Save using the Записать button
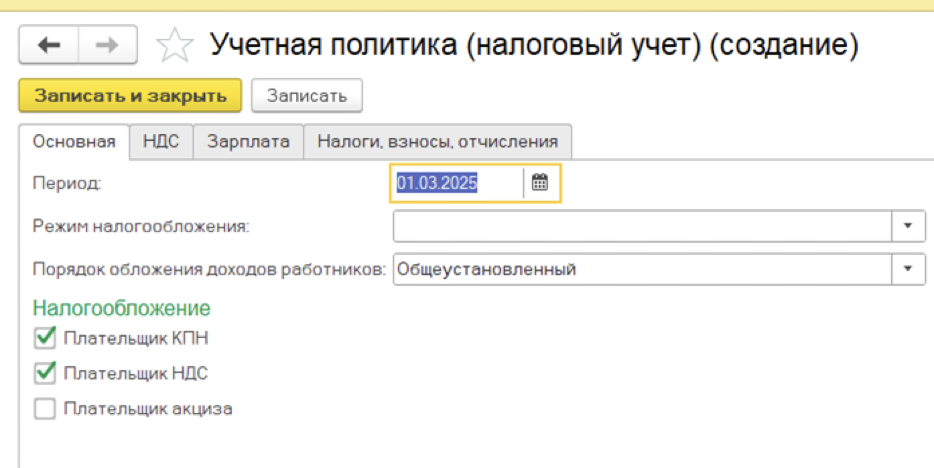 [x=307, y=95]
